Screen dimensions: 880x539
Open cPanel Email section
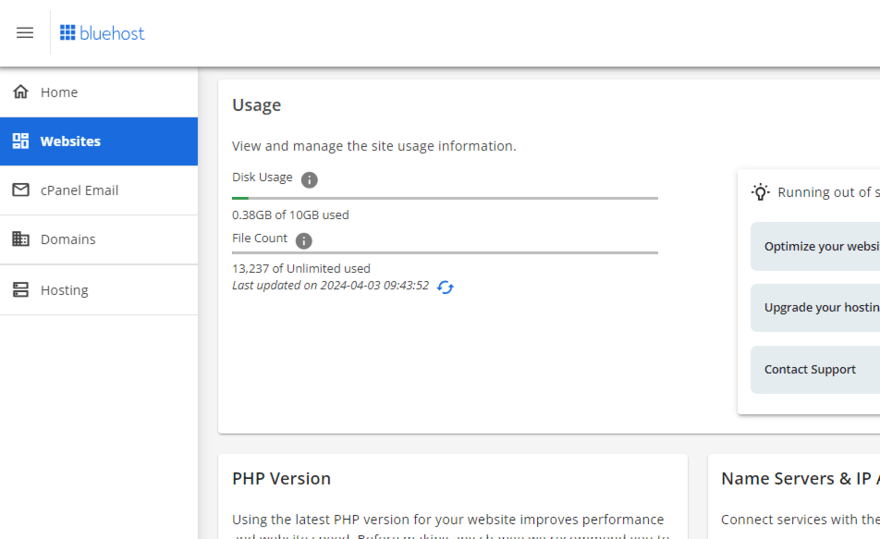point(99,190)
